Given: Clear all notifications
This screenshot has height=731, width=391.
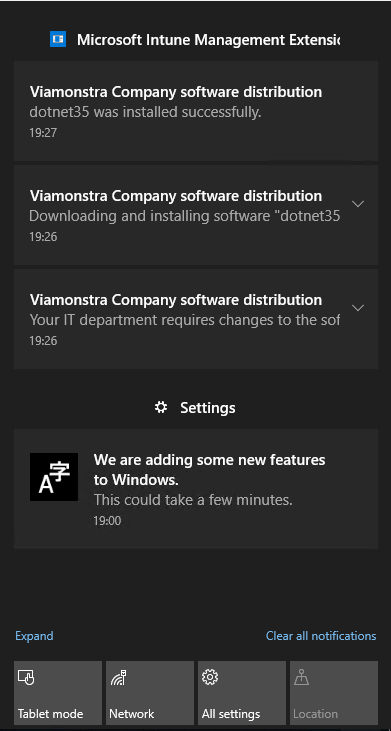Looking at the screenshot, I should pyautogui.click(x=321, y=636).
